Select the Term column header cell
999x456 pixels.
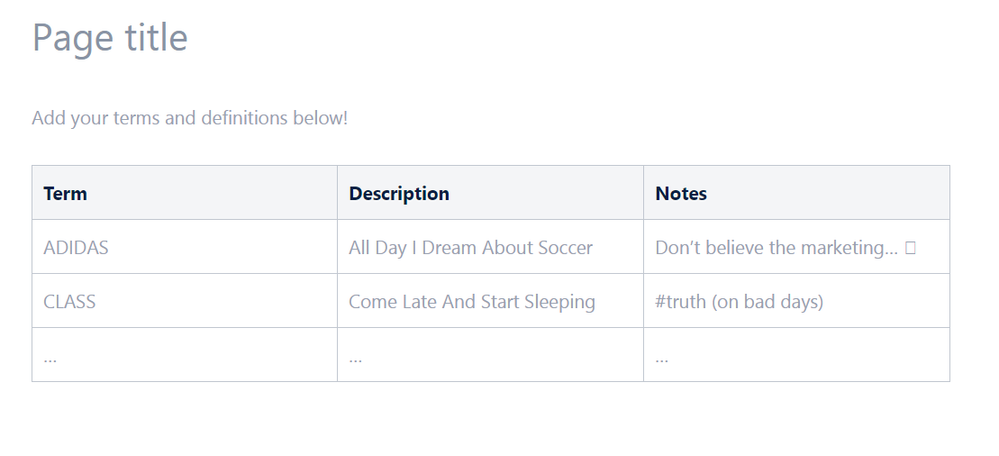coord(185,193)
